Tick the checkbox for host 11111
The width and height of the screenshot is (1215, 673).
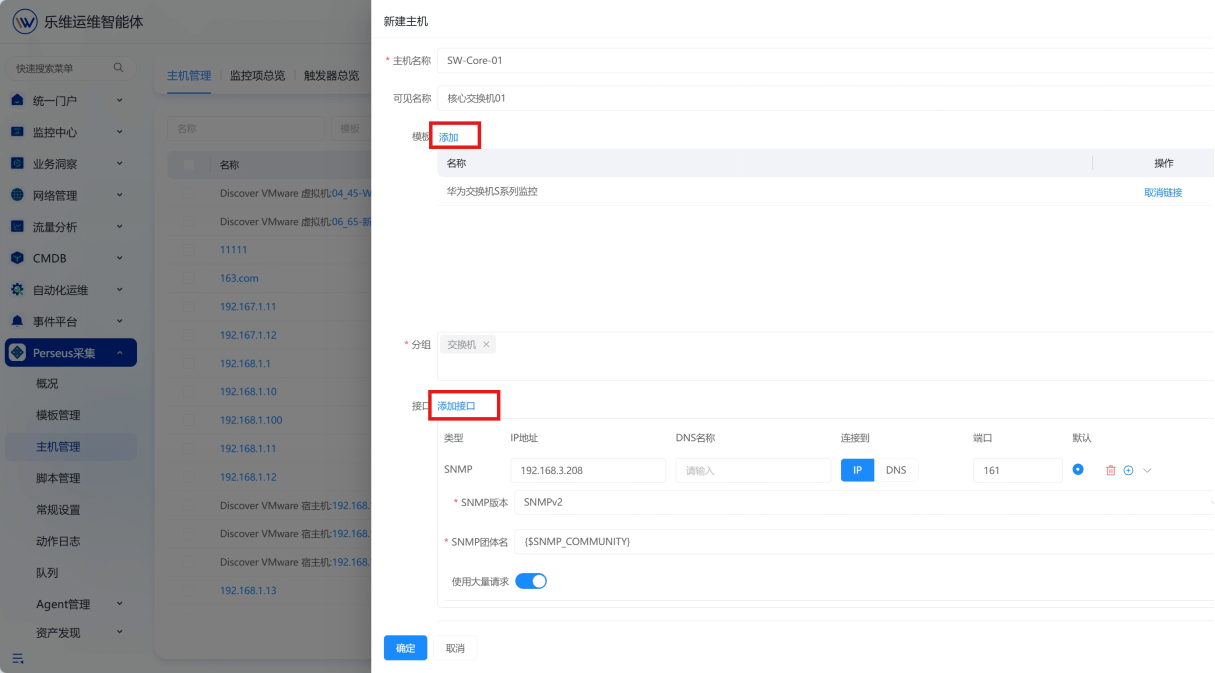click(x=189, y=249)
